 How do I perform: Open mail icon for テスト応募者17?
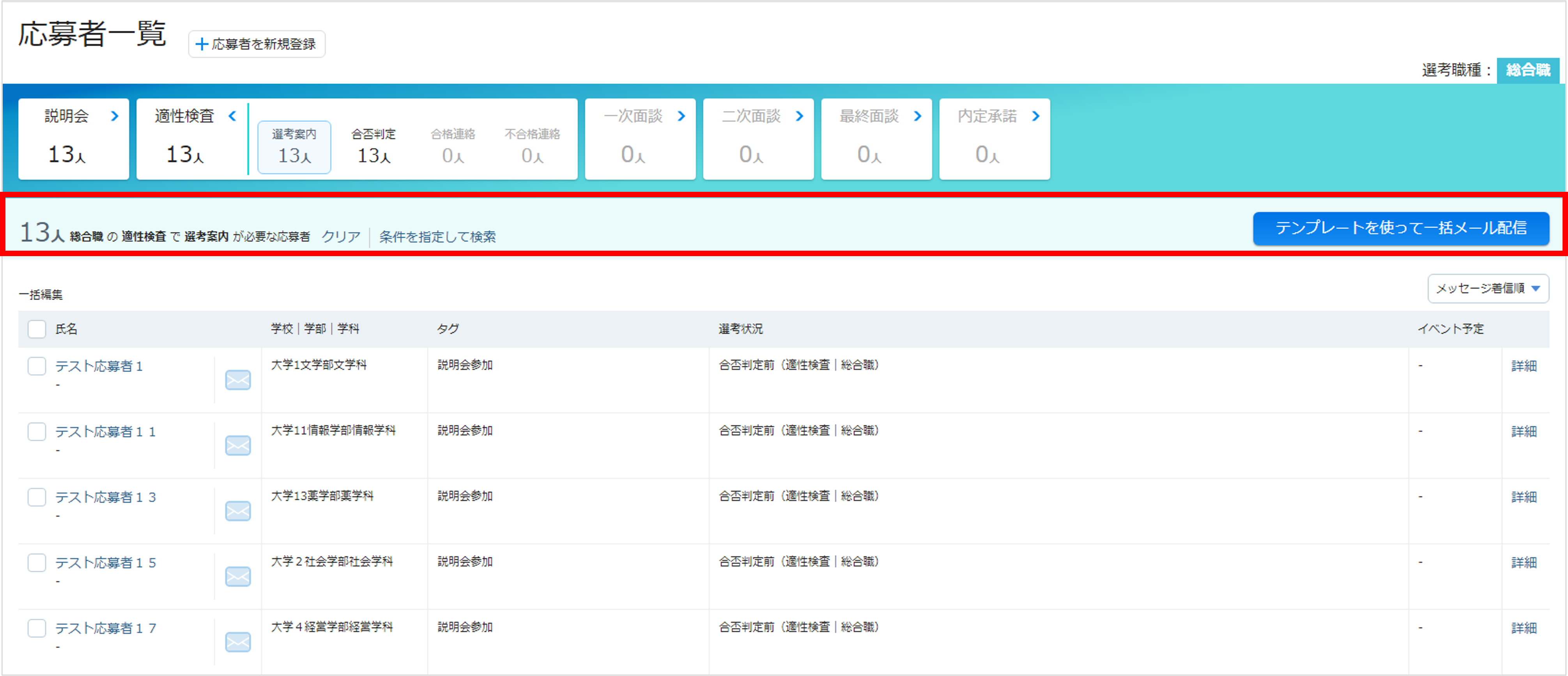pos(237,642)
